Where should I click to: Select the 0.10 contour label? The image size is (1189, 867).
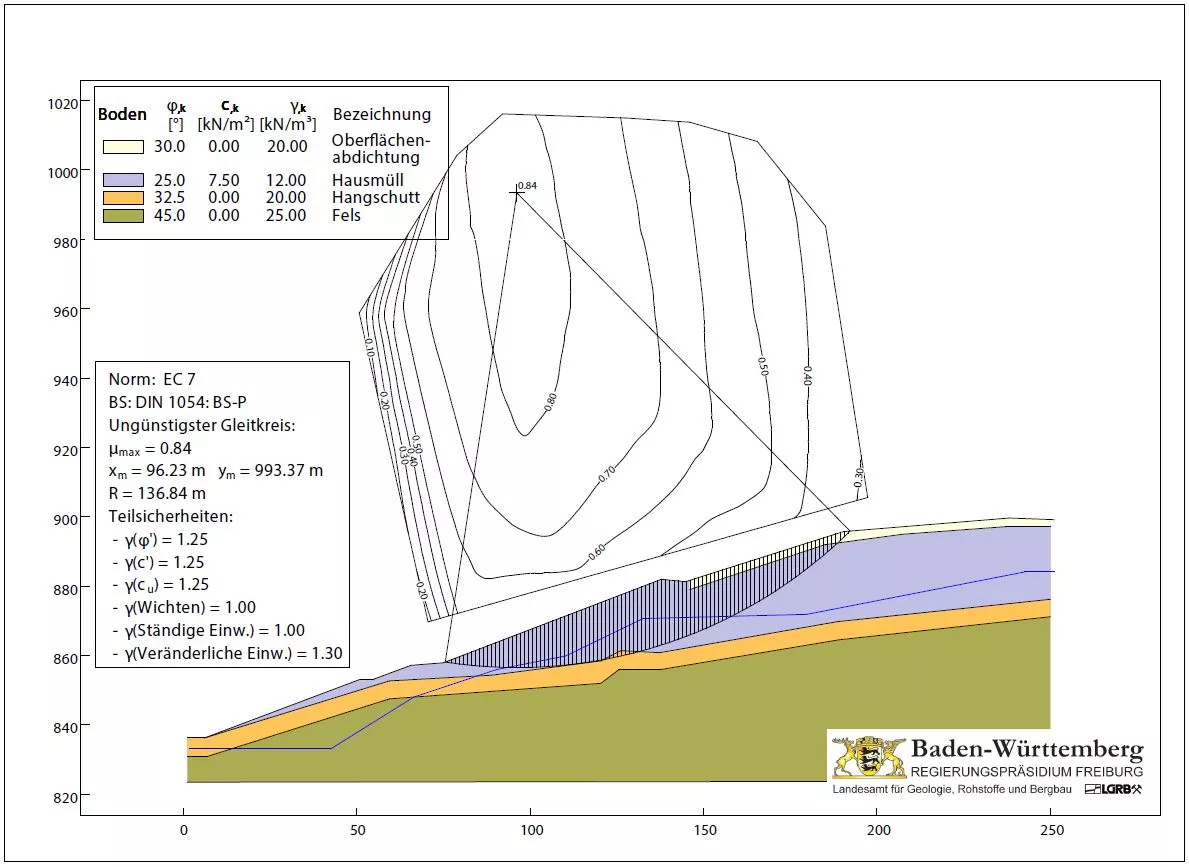pos(369,347)
